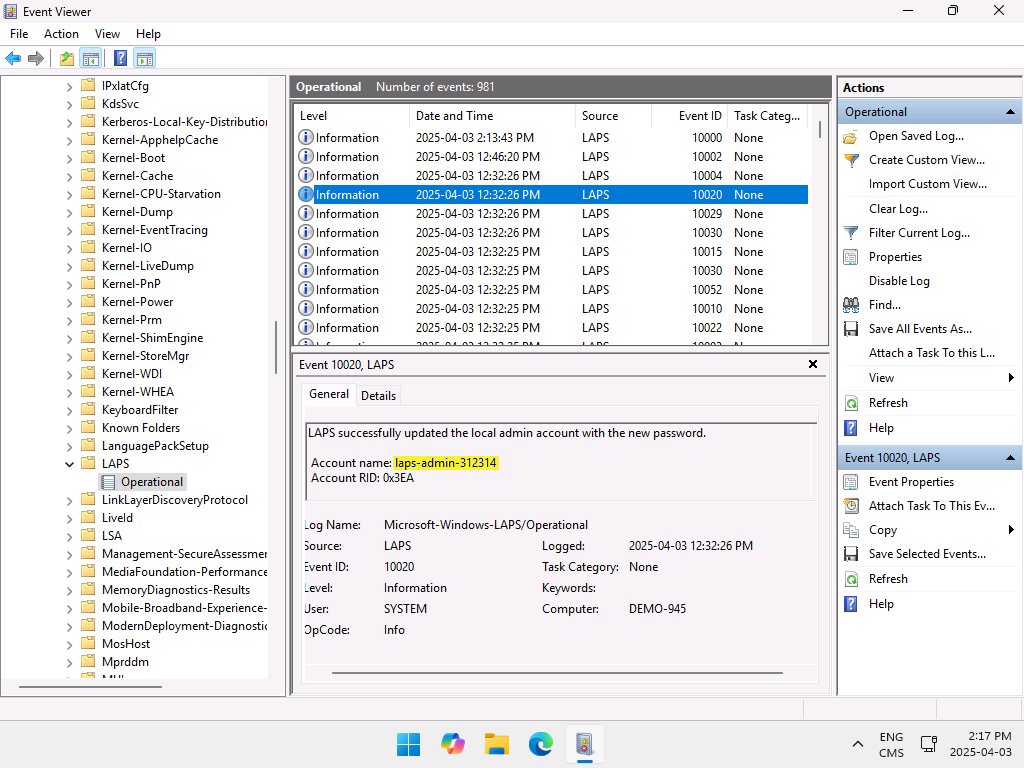Open the Find binoculars action
Screen dimensions: 1024x768
tap(884, 305)
